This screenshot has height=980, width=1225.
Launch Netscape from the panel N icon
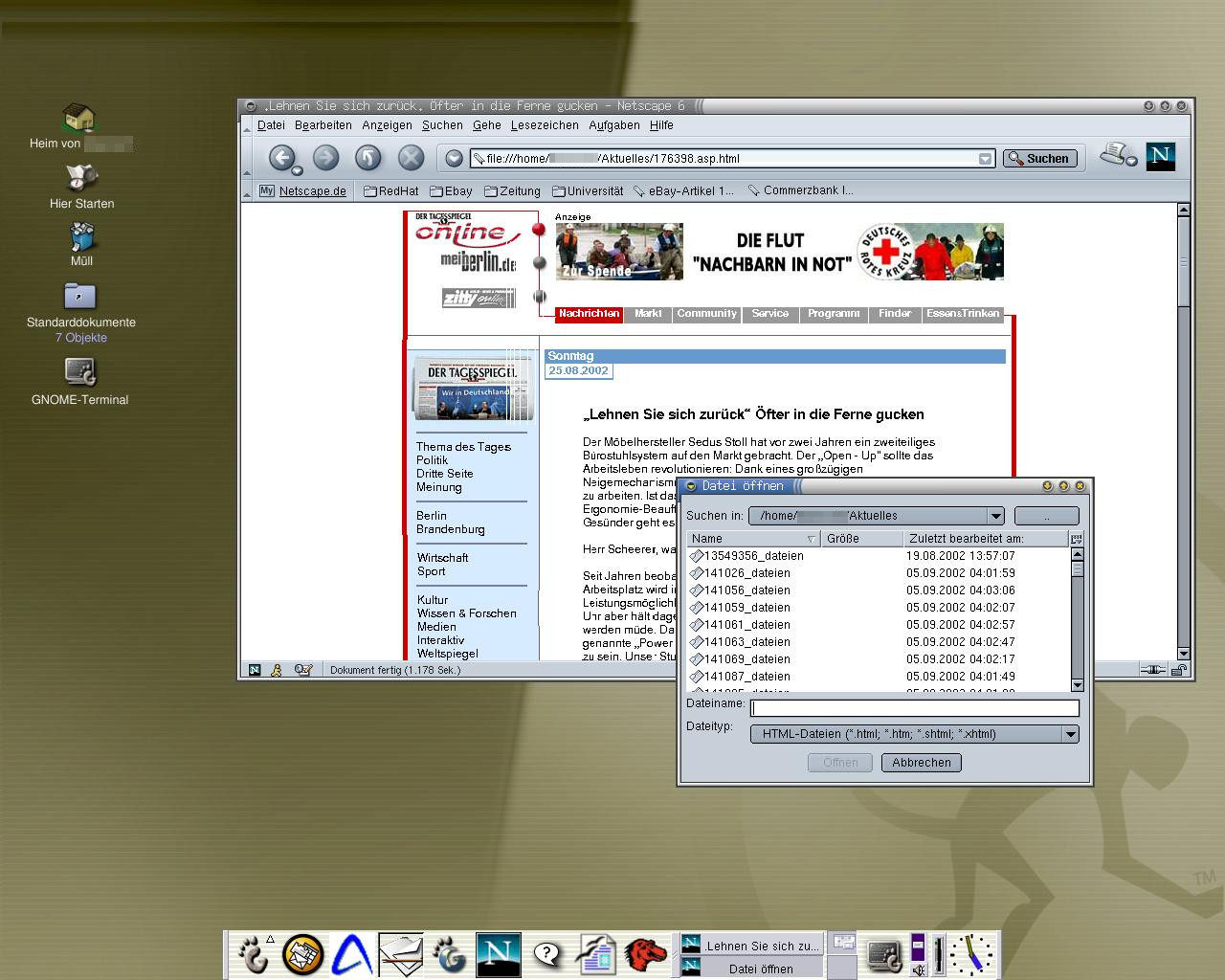coord(498,954)
